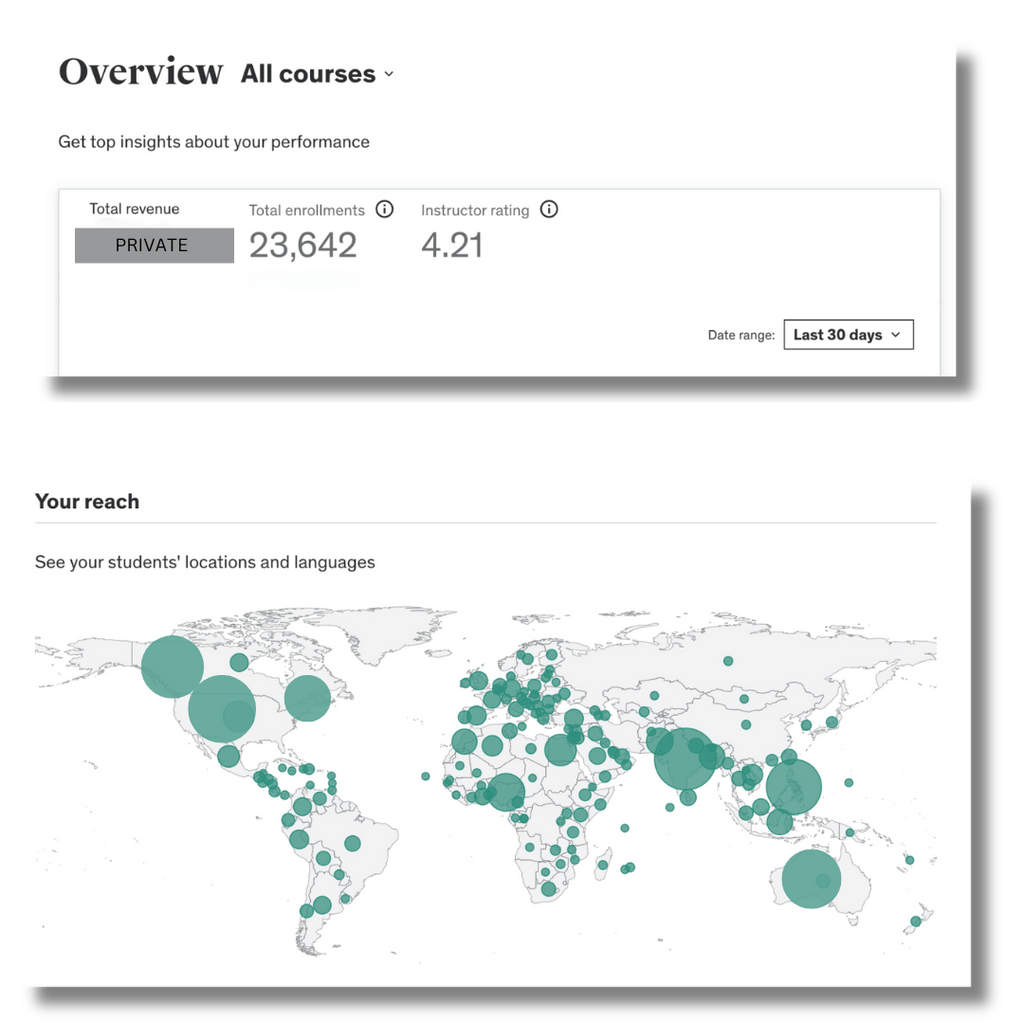This screenshot has width=1024, height=1024.
Task: Select the large bubble over Australia
Action: (x=811, y=879)
